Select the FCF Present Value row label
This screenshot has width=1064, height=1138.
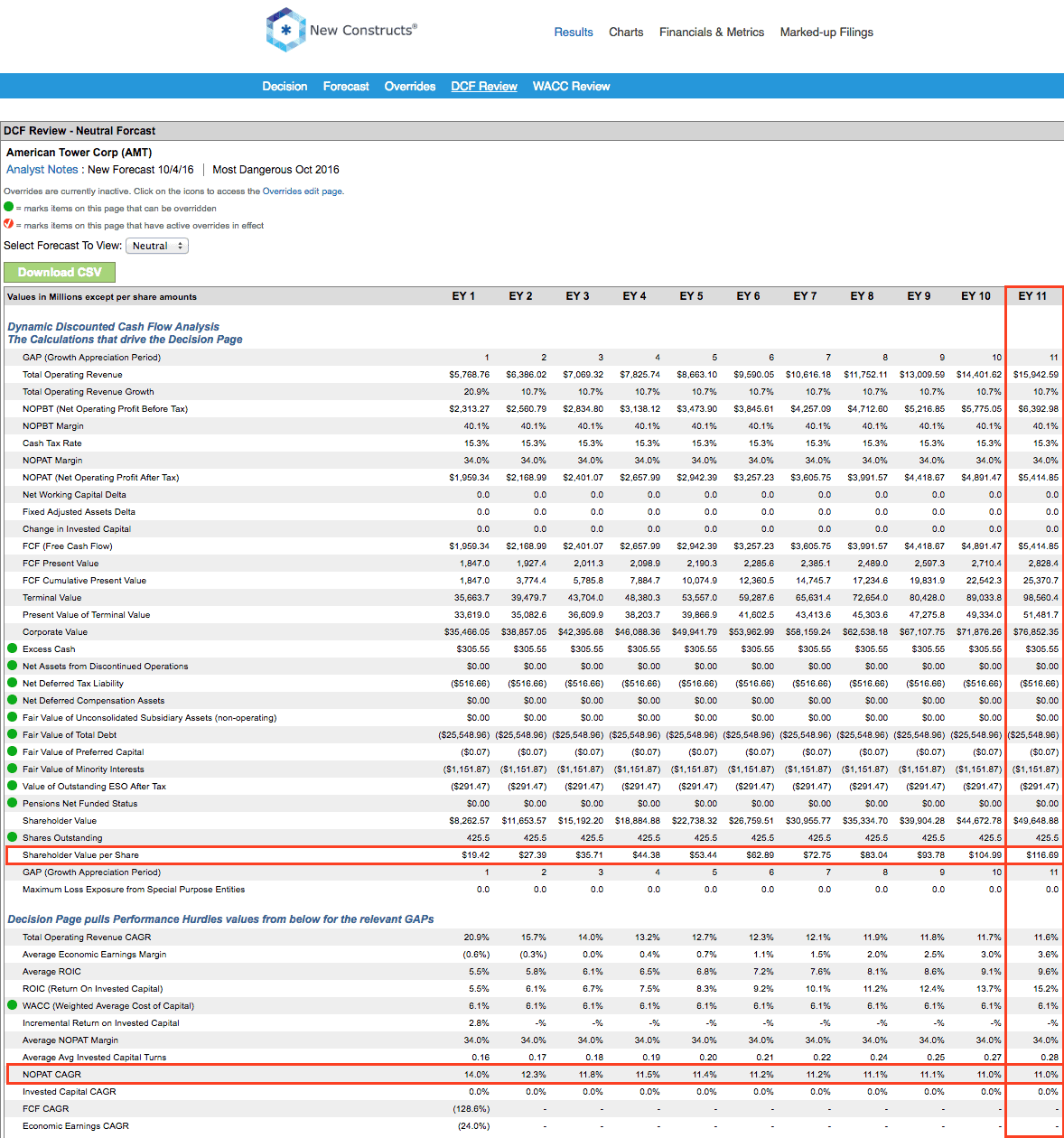[61, 564]
